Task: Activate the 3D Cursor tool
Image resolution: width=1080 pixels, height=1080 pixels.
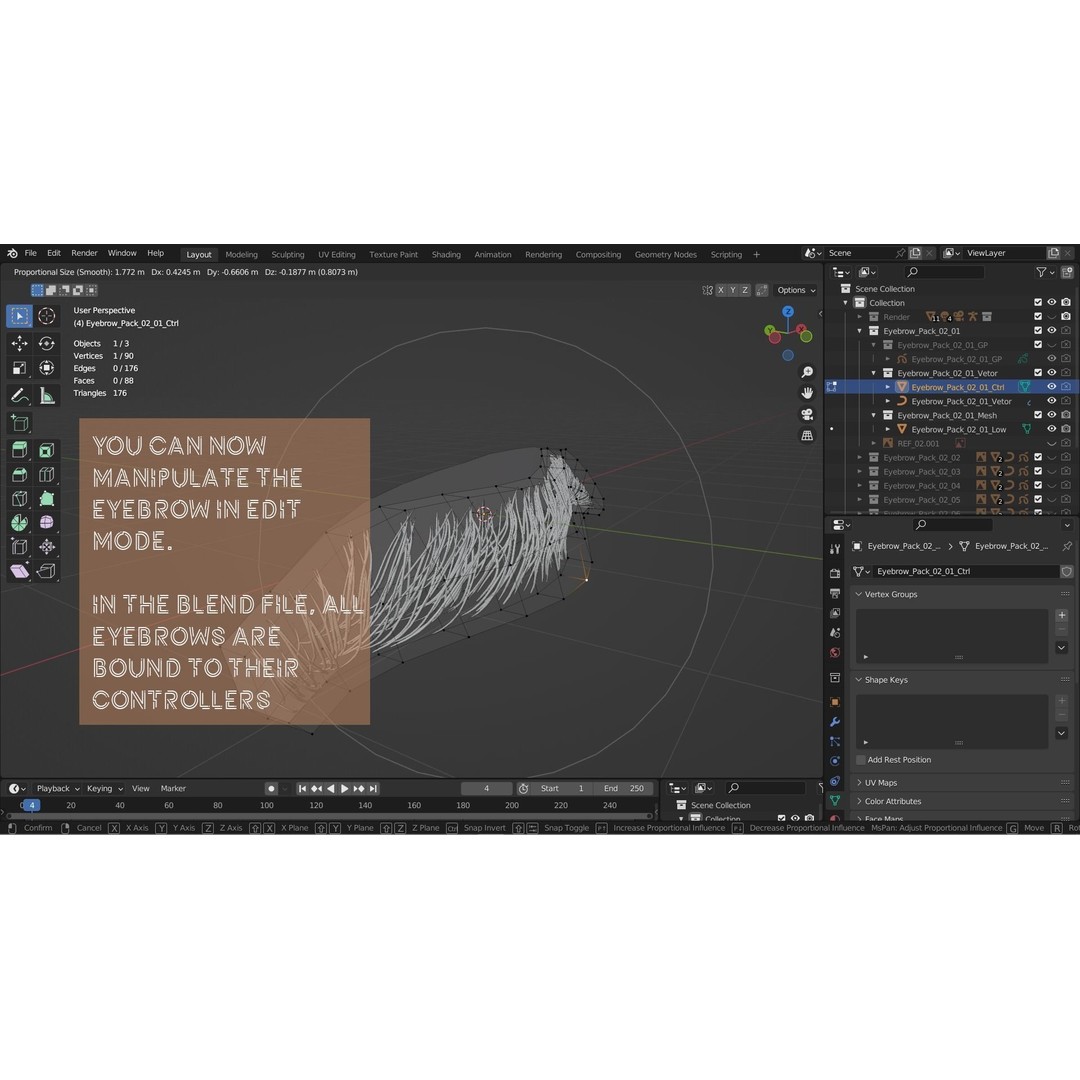Action: pyautogui.click(x=47, y=316)
